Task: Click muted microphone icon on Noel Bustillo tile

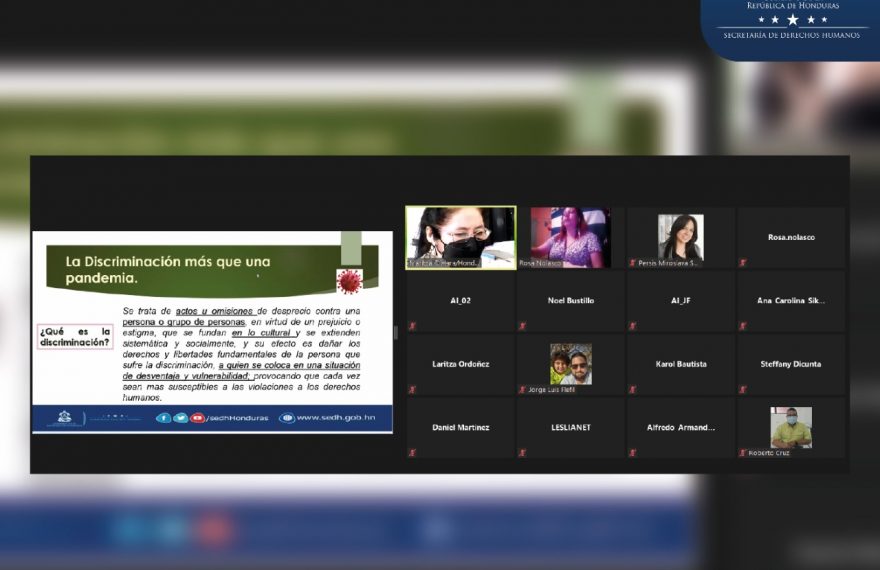Action: (522, 326)
